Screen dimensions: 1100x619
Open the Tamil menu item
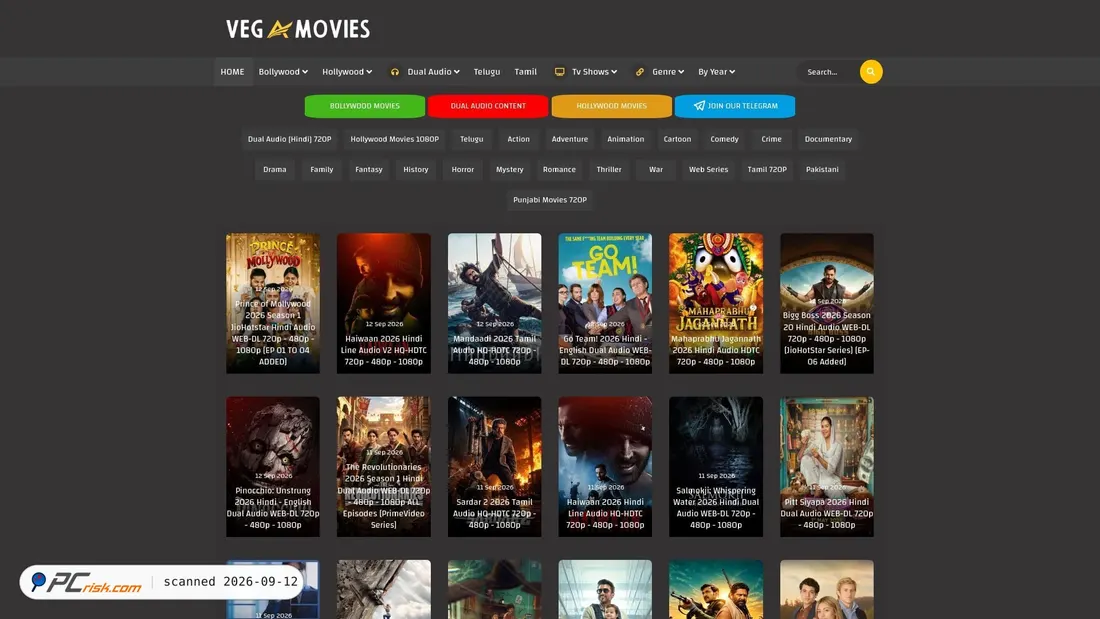point(525,72)
